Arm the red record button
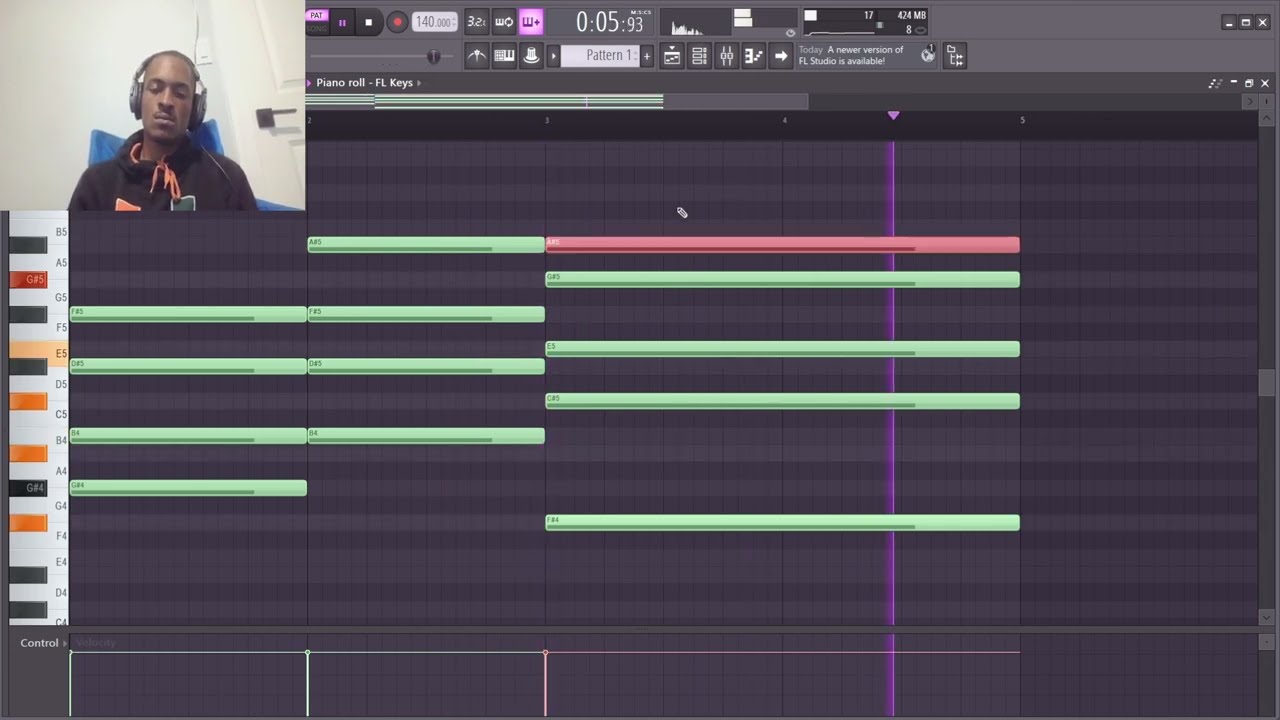 tap(396, 22)
